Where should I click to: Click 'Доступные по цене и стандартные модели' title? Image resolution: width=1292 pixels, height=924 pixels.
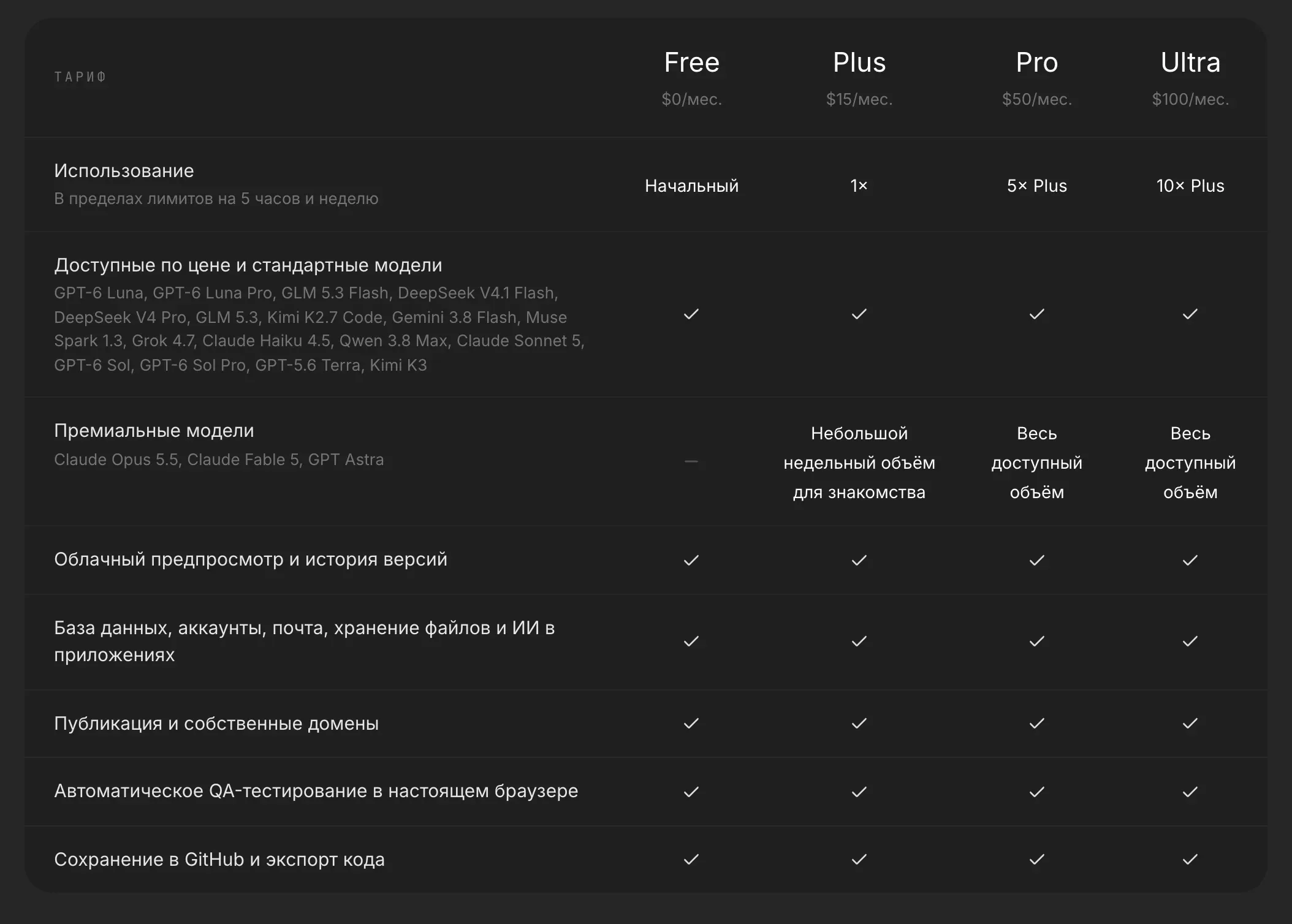pos(248,265)
